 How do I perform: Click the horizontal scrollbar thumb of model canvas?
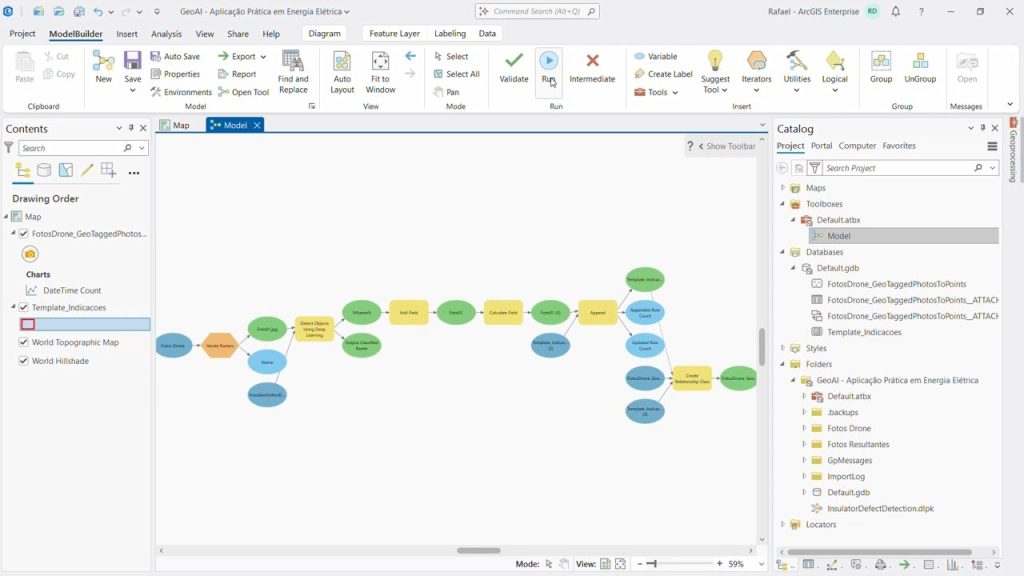coord(478,551)
